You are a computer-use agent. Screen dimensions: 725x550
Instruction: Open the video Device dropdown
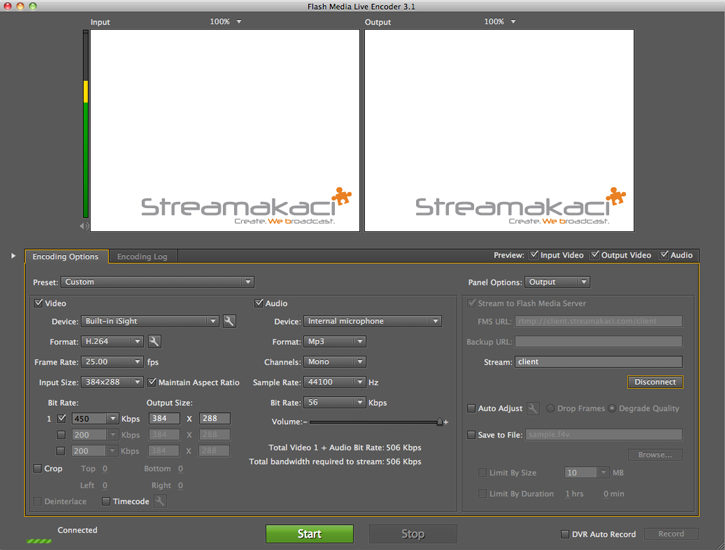tap(150, 321)
